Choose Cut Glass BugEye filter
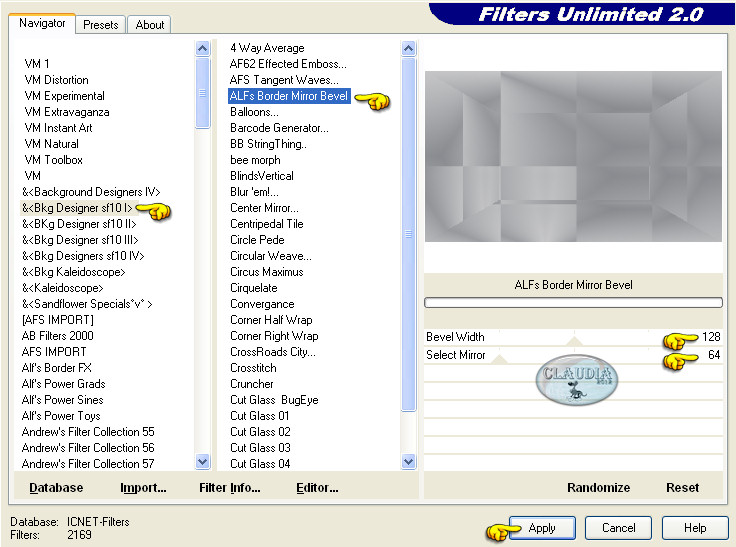 (274, 400)
